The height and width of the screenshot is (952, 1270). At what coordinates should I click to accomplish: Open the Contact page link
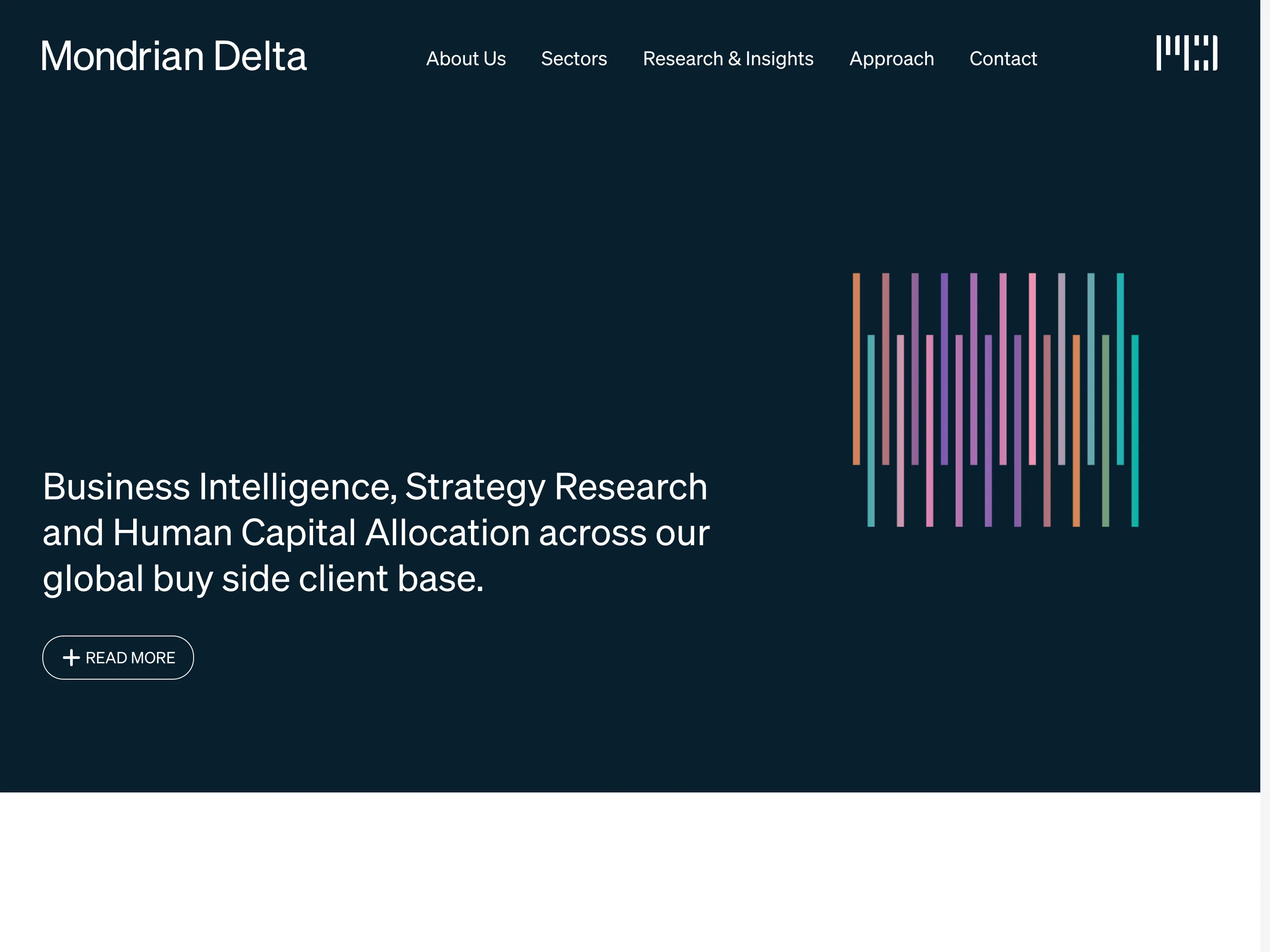pos(1003,59)
